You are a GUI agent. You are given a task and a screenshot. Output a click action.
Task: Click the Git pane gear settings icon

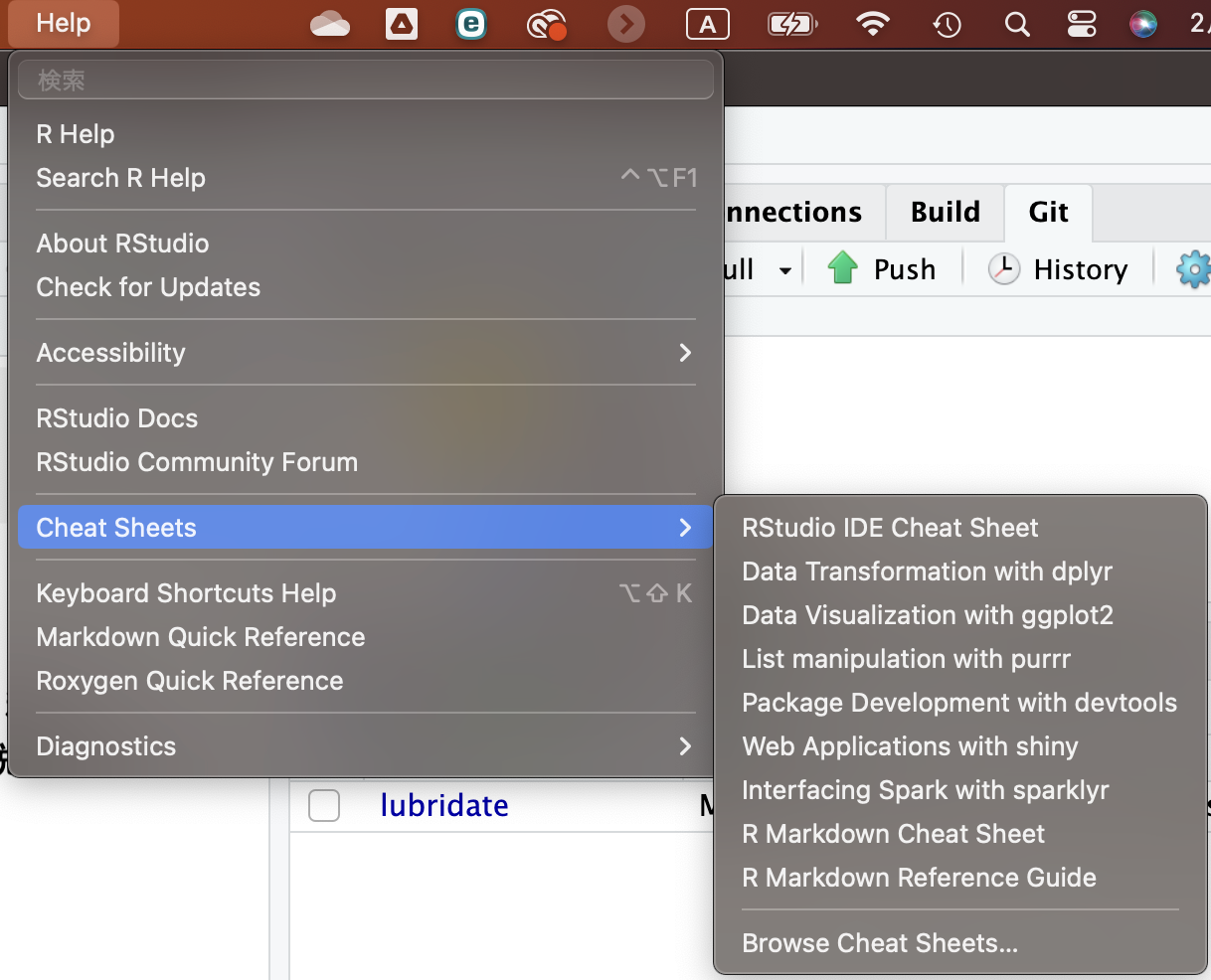click(x=1193, y=269)
